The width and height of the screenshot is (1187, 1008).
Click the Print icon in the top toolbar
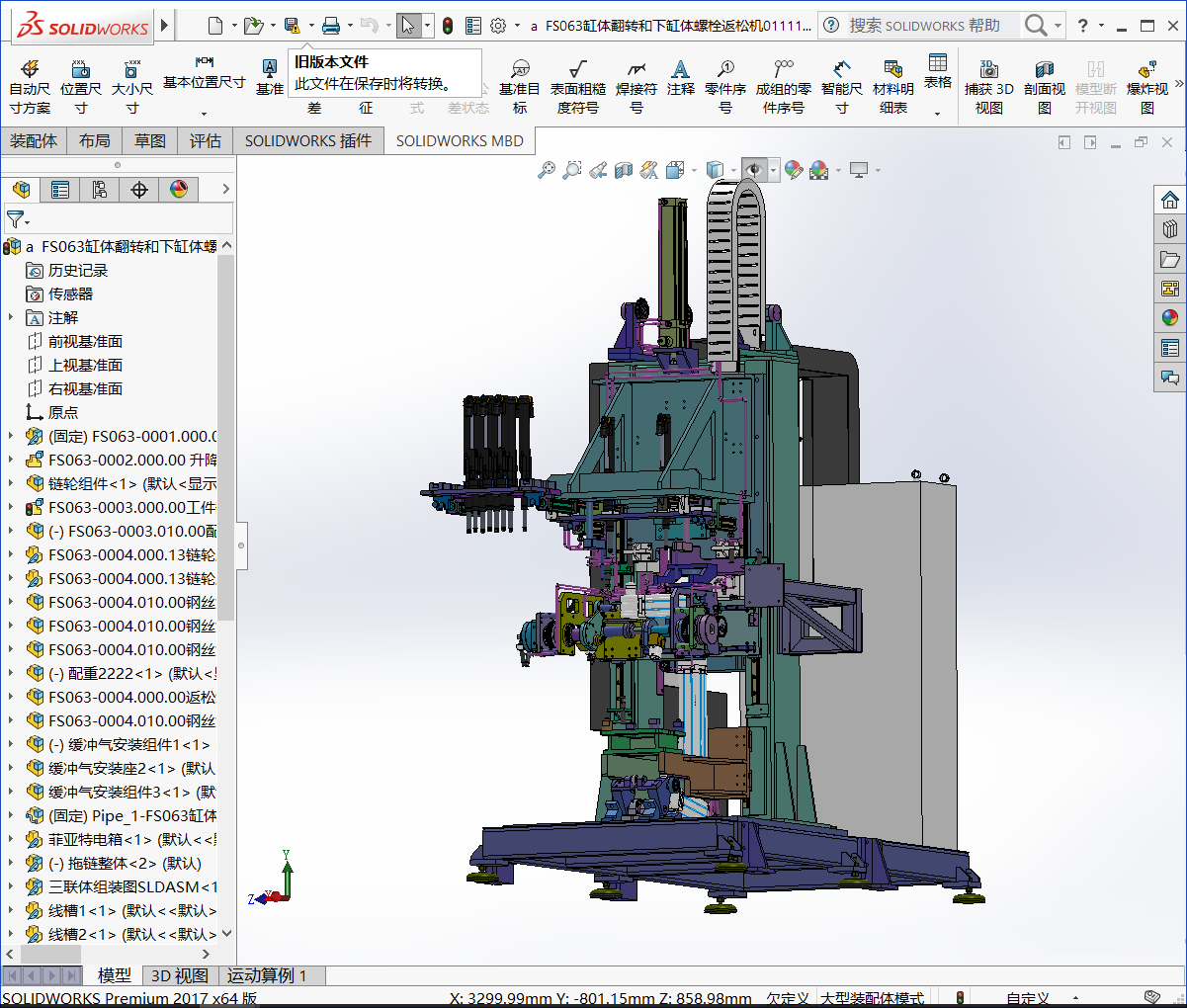tap(331, 26)
